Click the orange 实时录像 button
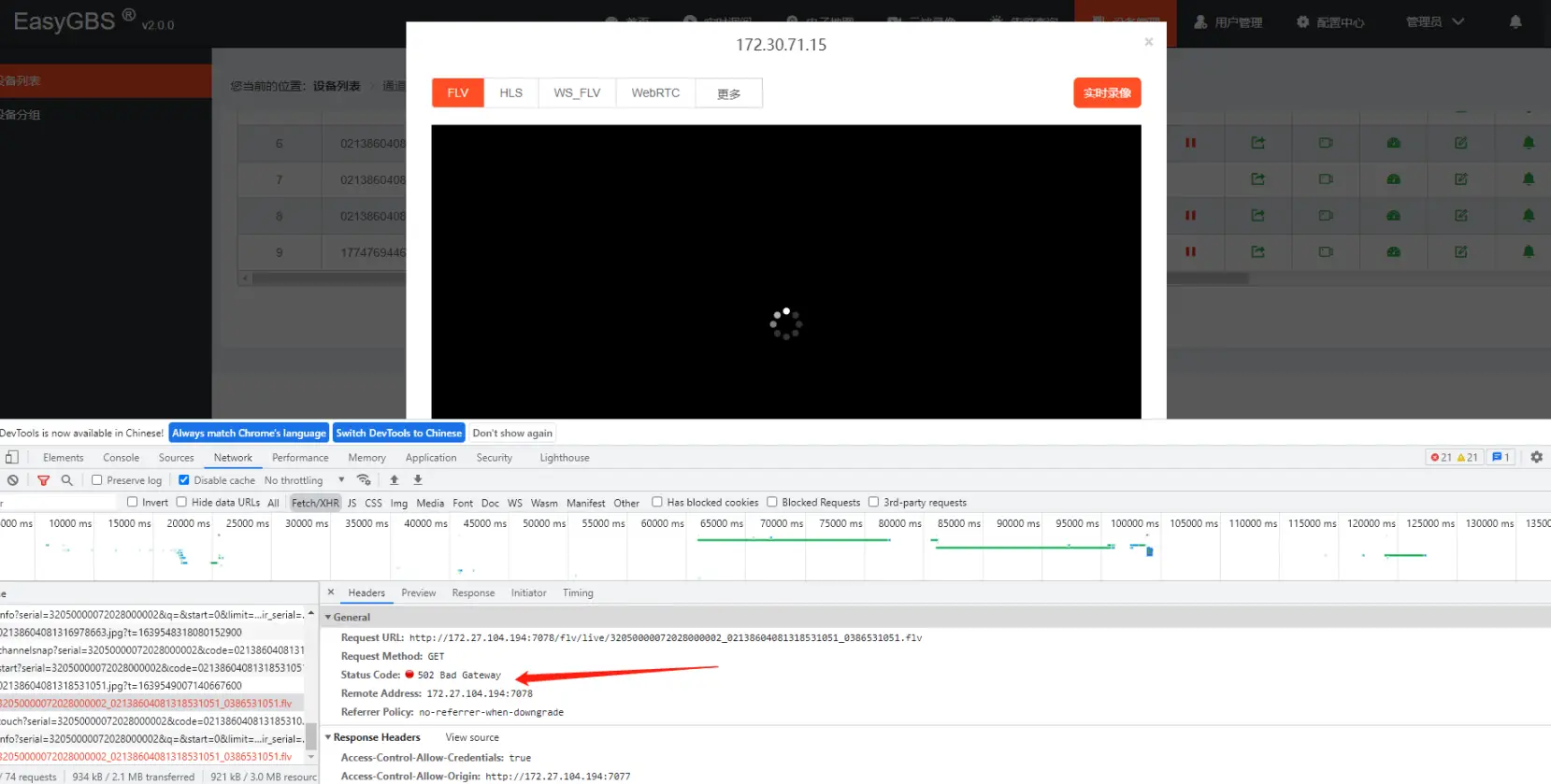The height and width of the screenshot is (784, 1551). tap(1107, 93)
